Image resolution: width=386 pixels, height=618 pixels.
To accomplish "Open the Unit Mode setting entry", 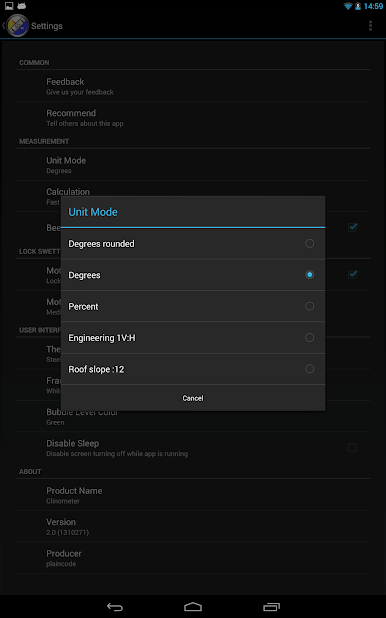I will [x=193, y=165].
